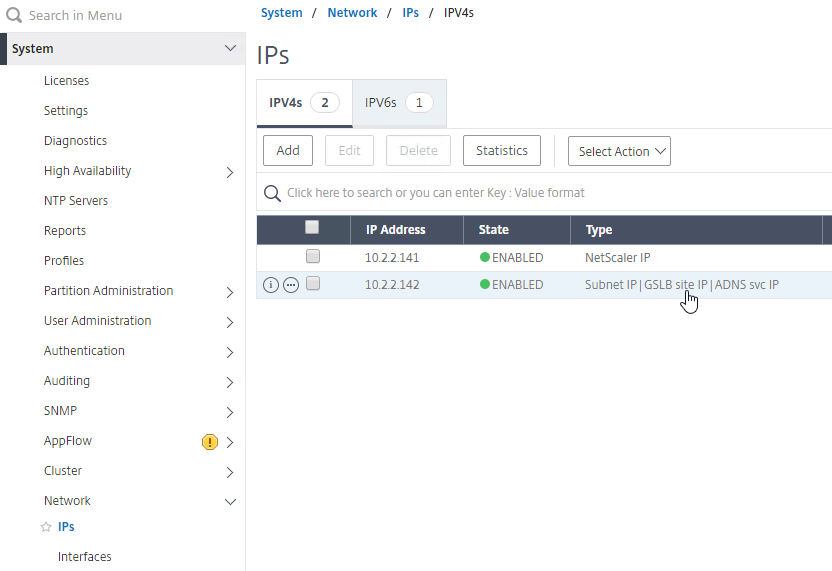The height and width of the screenshot is (571, 832).
Task: Click the Delete button
Action: 418,151
